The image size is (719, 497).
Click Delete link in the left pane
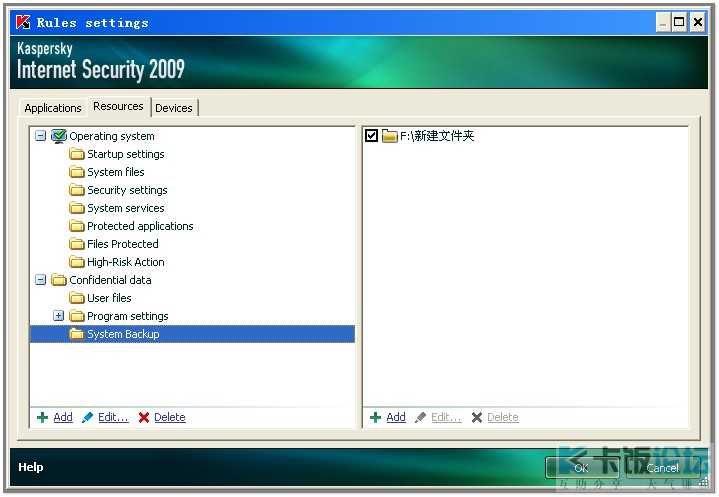pos(170,417)
